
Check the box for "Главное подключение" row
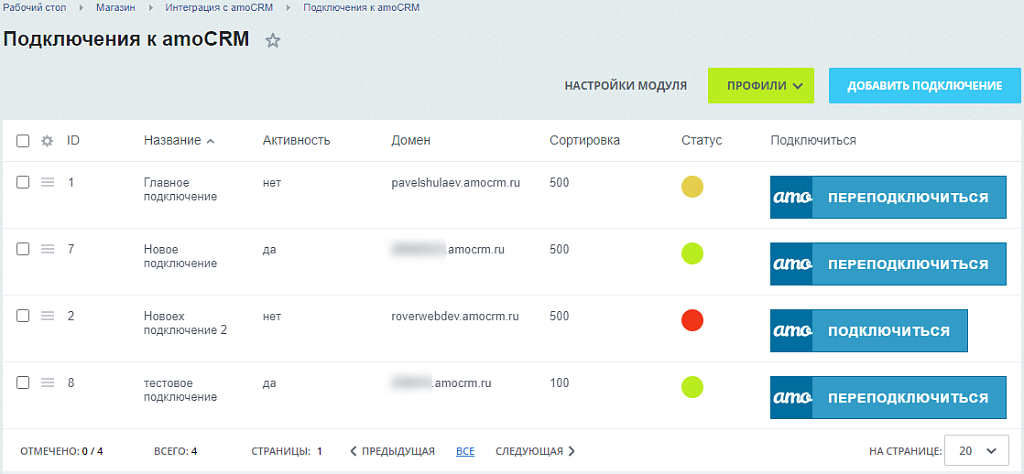(x=23, y=182)
